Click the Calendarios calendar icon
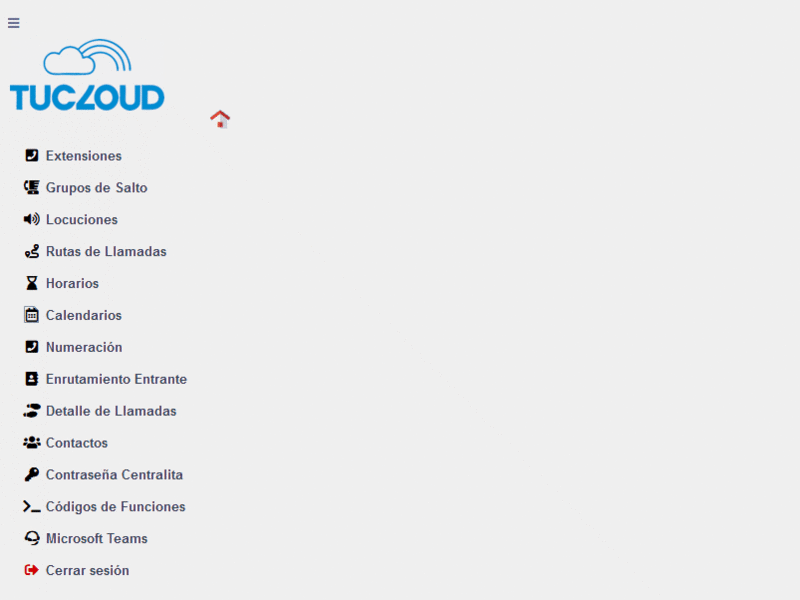Image resolution: width=800 pixels, height=600 pixels. tap(30, 315)
